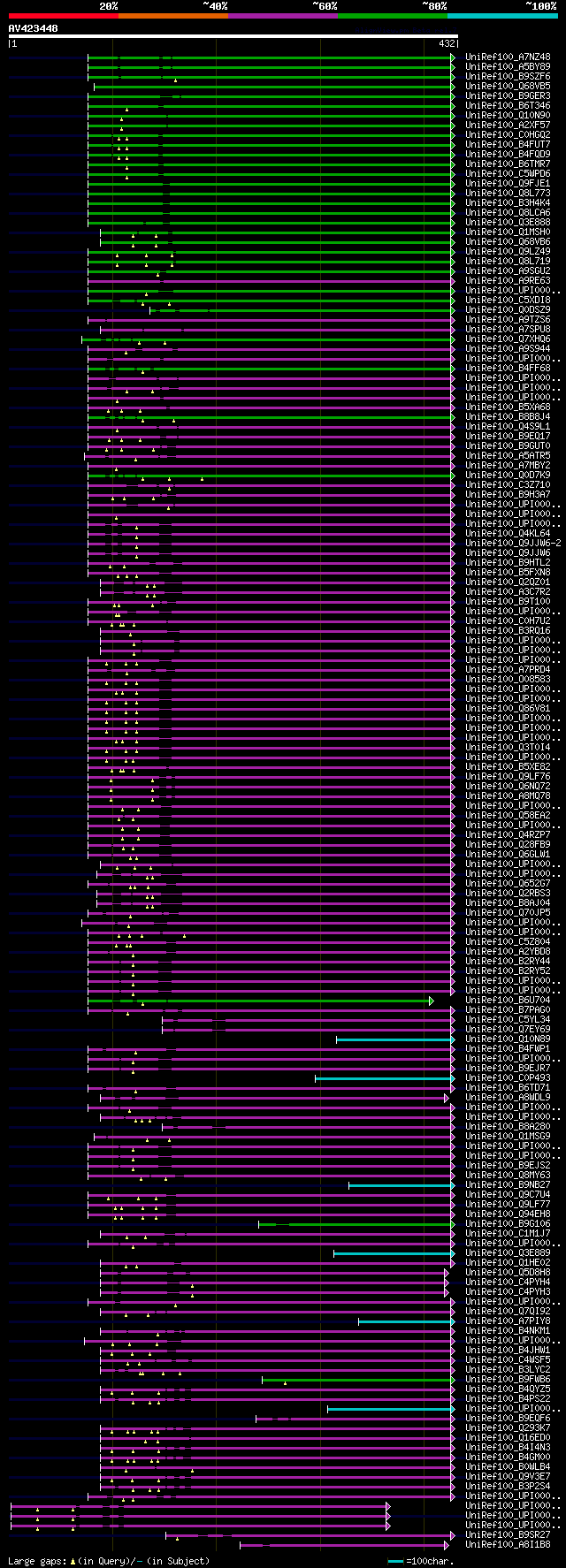The width and height of the screenshot is (566, 1568).
Task: Click the UniRef100_B8B8J4 label
Action: click(508, 417)
